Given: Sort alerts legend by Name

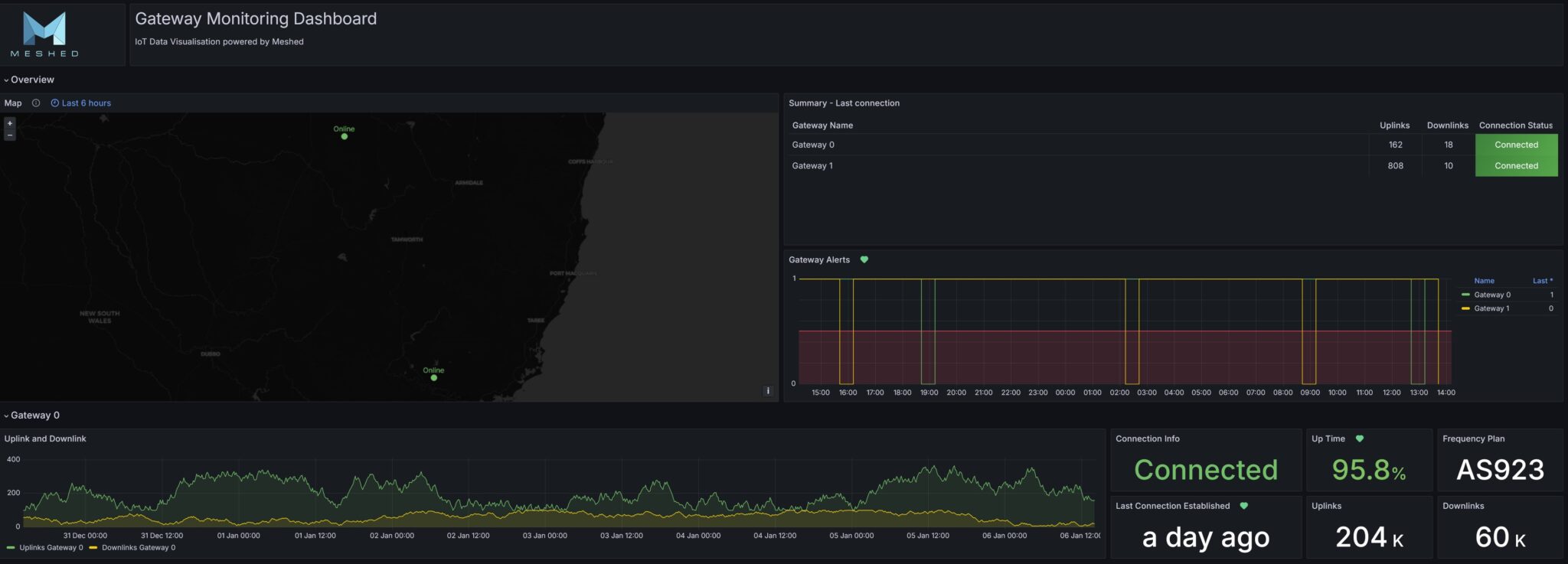Looking at the screenshot, I should 1484,281.
